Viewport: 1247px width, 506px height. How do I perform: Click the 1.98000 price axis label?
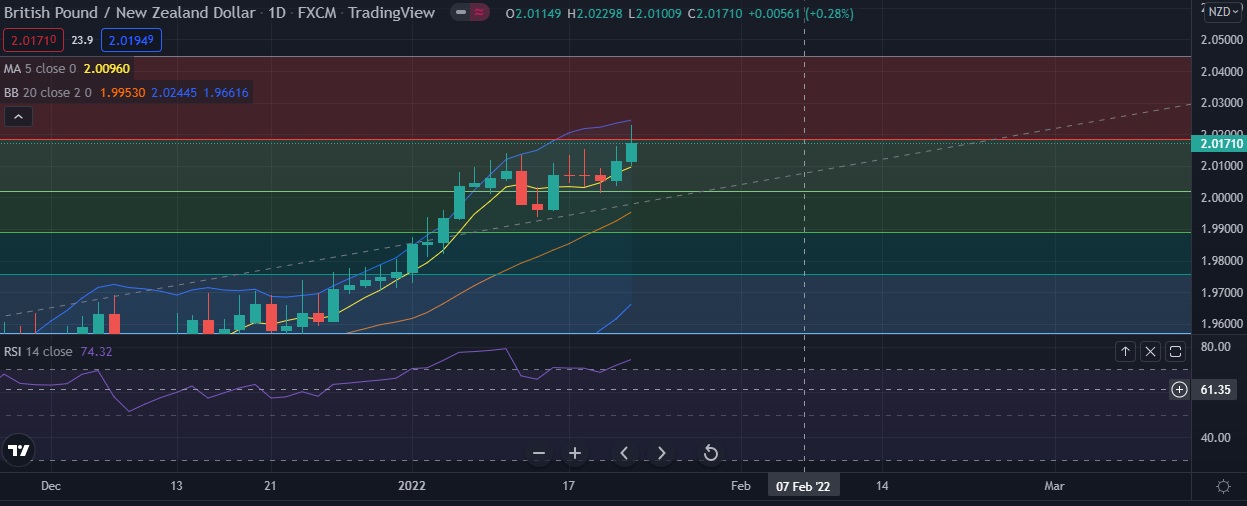pyautogui.click(x=1222, y=261)
